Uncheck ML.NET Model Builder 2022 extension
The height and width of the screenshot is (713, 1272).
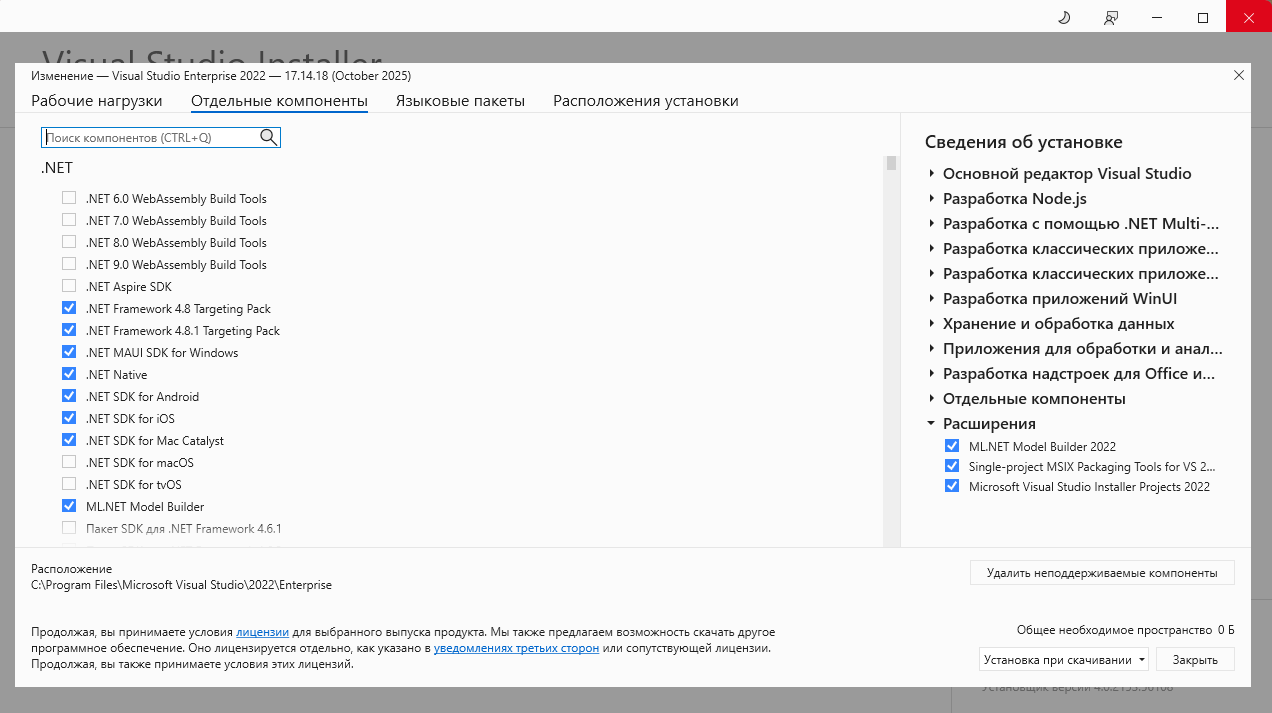point(952,447)
